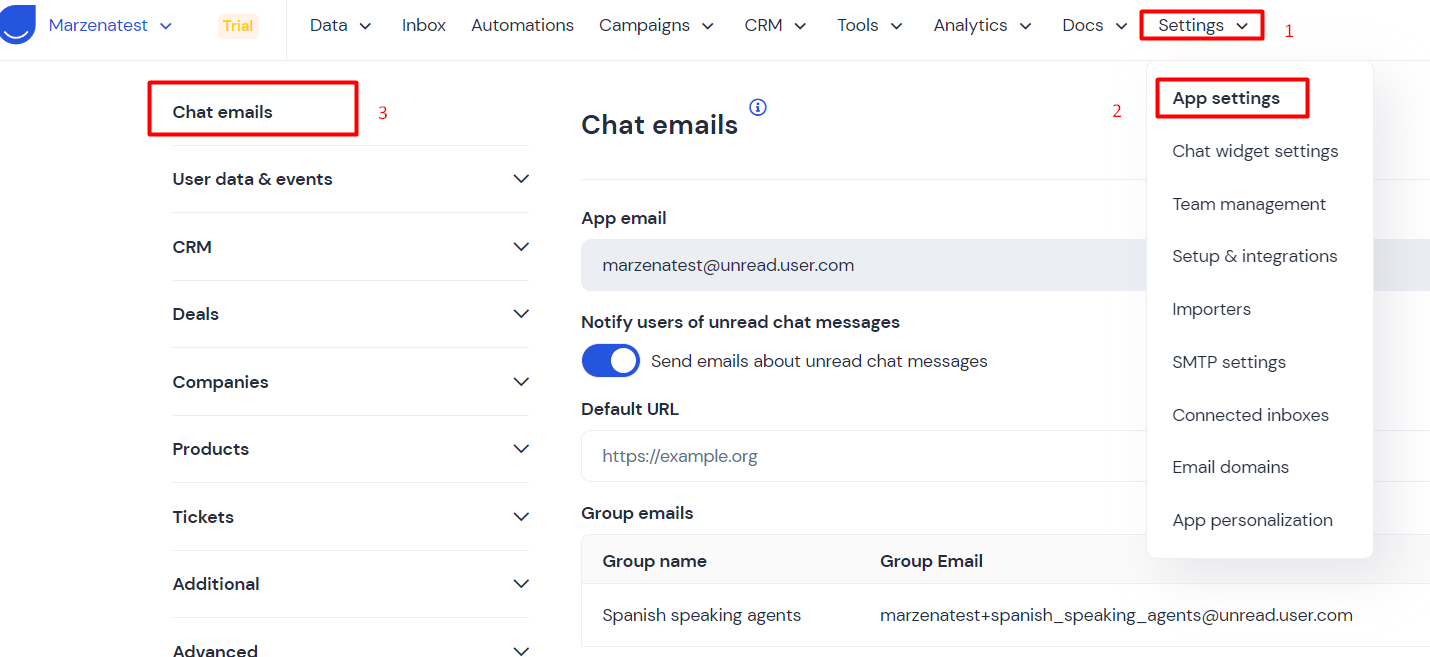Click the Trial badge in header

pos(238,26)
